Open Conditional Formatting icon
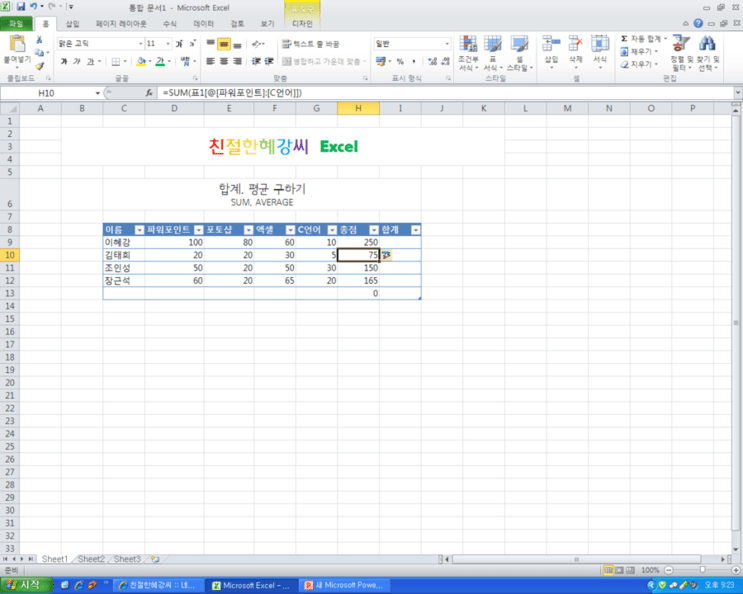The image size is (743, 594). (468, 44)
